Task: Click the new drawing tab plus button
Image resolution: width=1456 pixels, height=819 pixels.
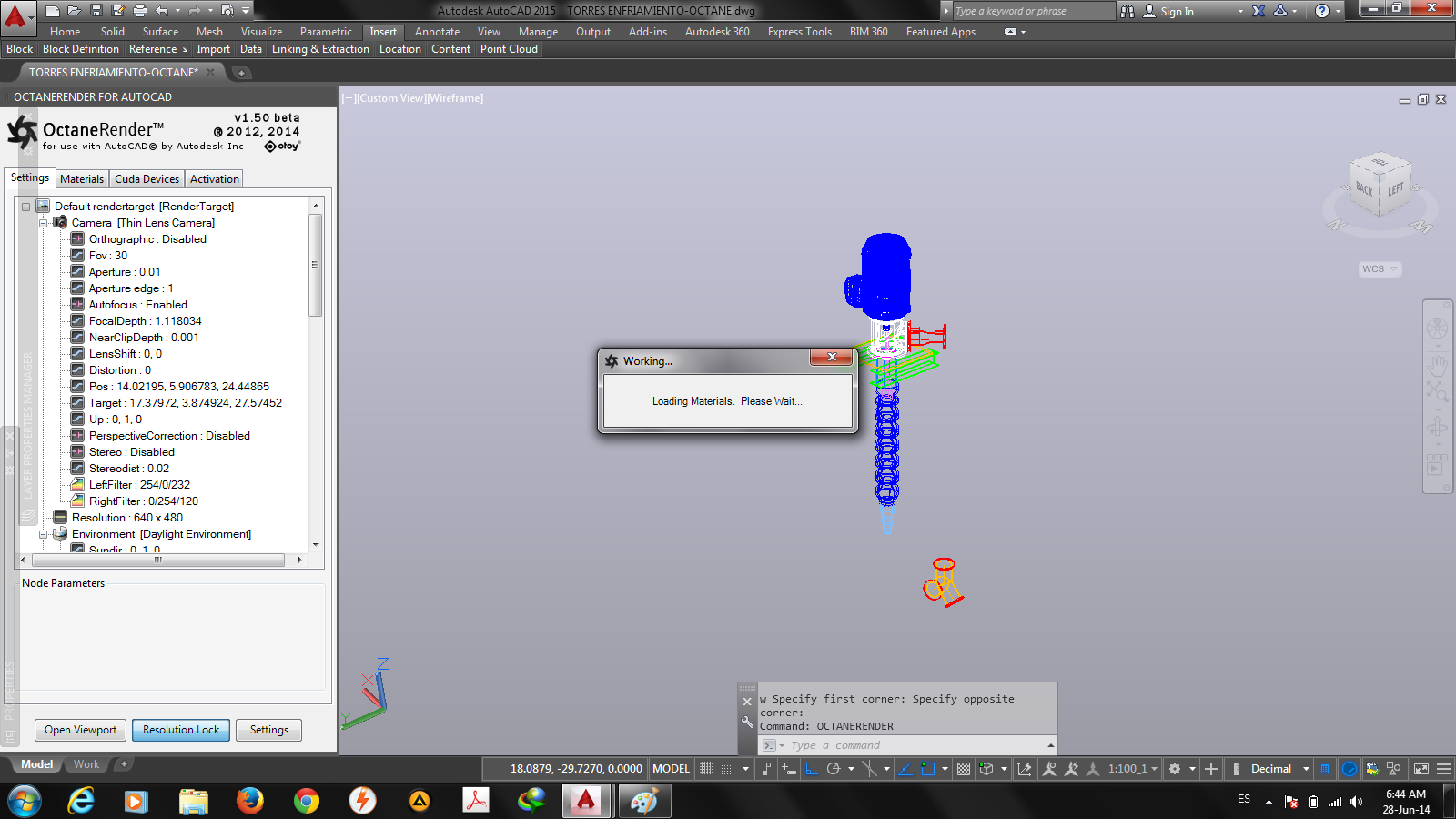Action: click(x=242, y=73)
